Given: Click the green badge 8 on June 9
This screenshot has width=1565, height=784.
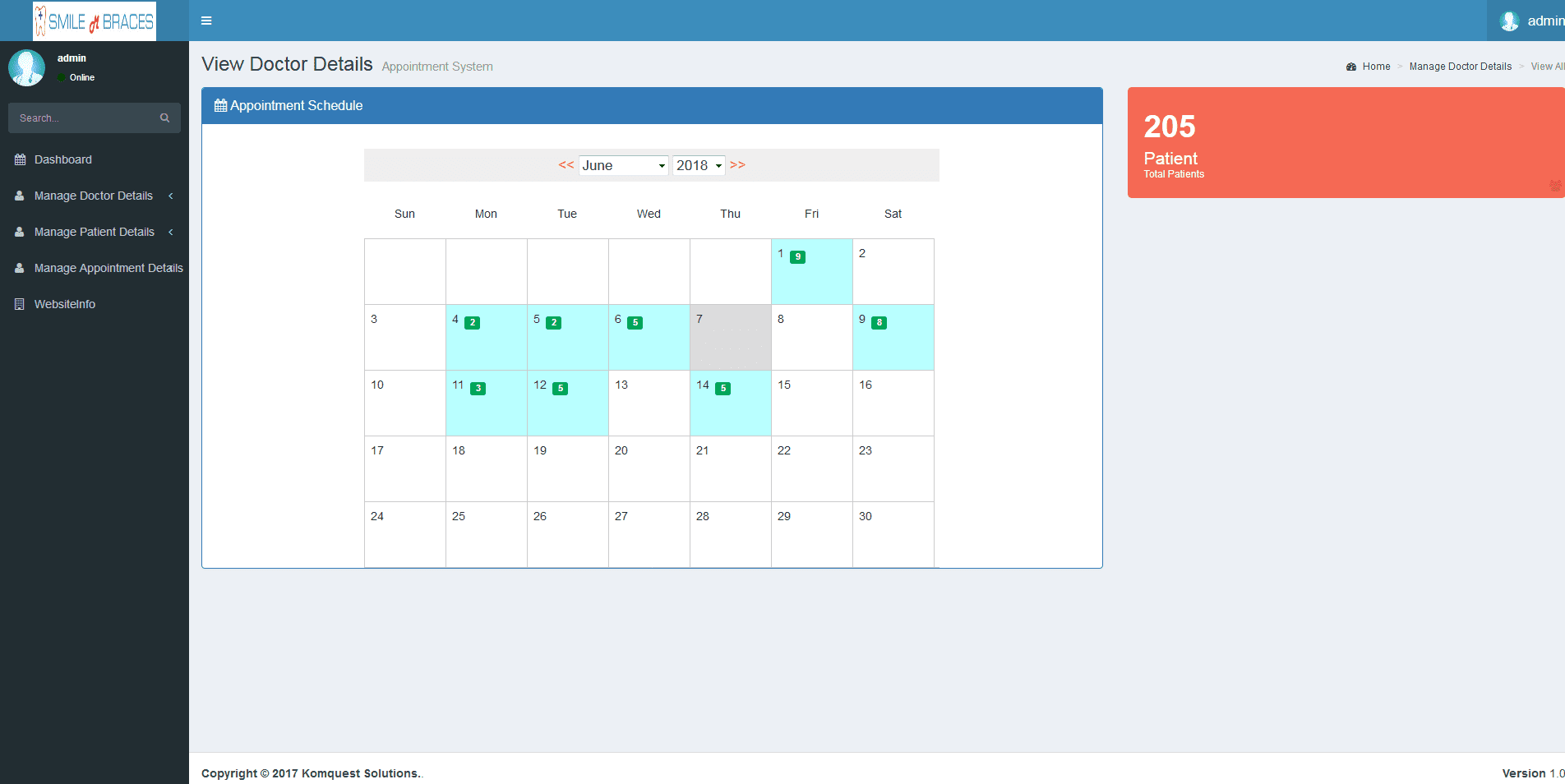Looking at the screenshot, I should click(x=879, y=323).
